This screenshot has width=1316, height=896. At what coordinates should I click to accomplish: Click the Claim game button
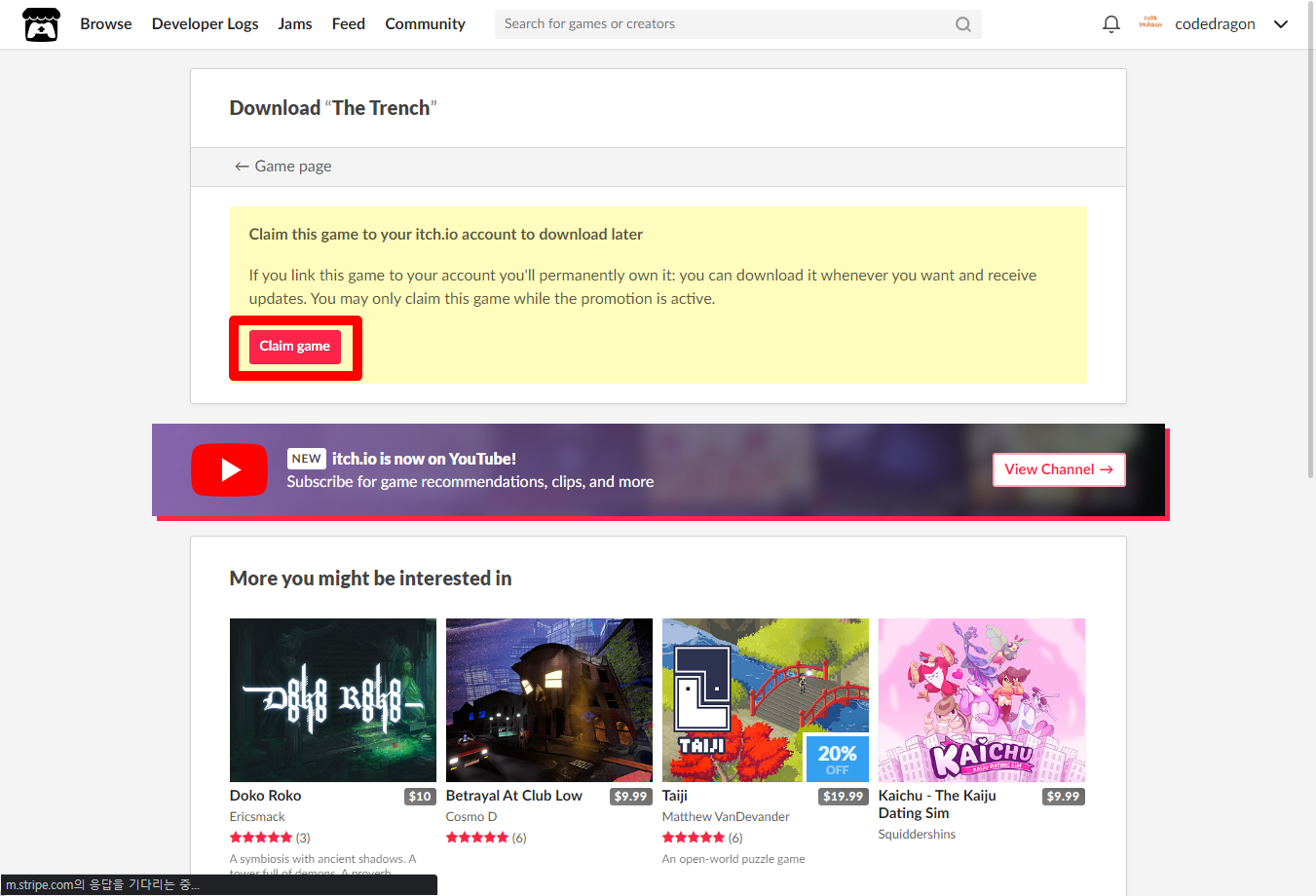coord(295,347)
